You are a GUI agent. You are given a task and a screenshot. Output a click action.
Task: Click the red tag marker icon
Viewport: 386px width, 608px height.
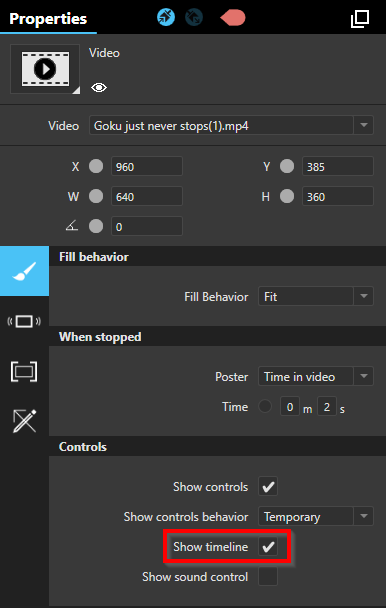coord(232,18)
